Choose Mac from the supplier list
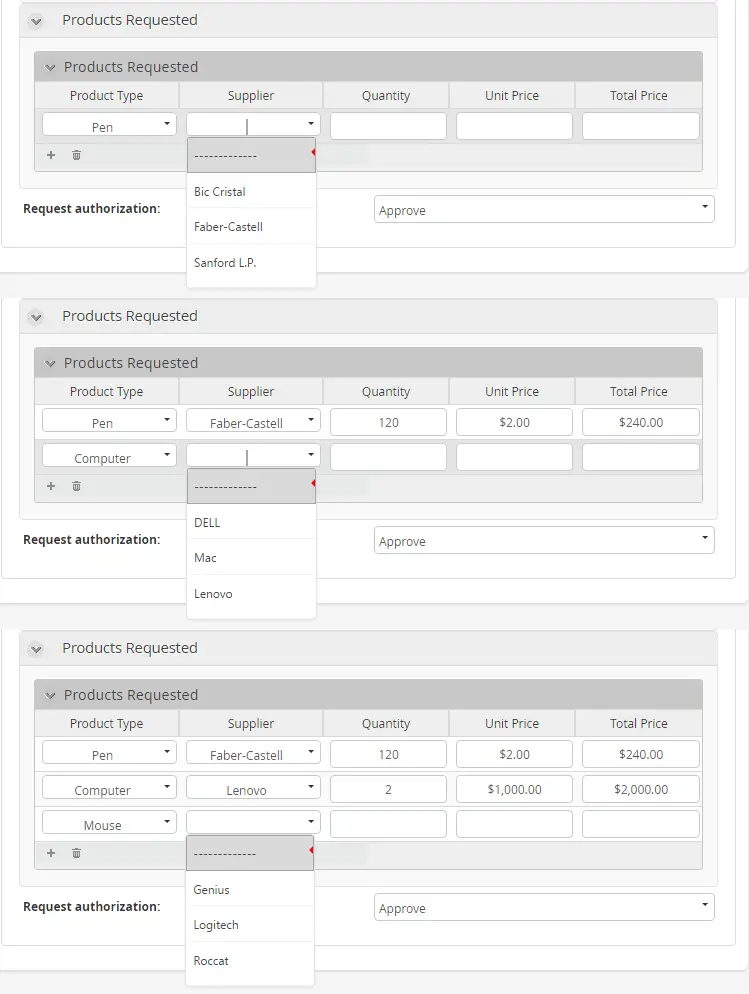 [x=251, y=558]
